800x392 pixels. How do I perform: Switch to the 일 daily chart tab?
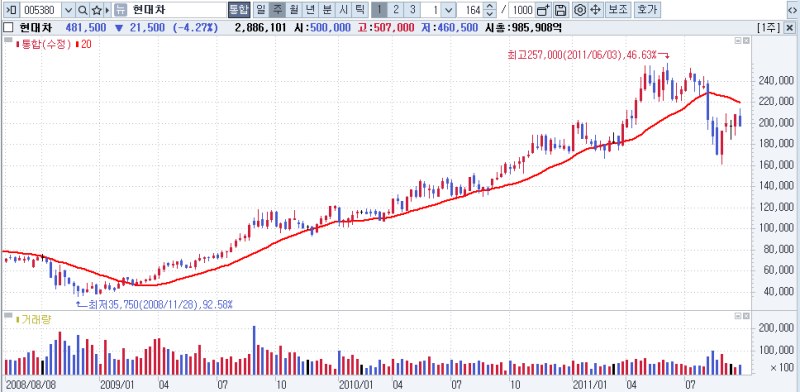260,10
